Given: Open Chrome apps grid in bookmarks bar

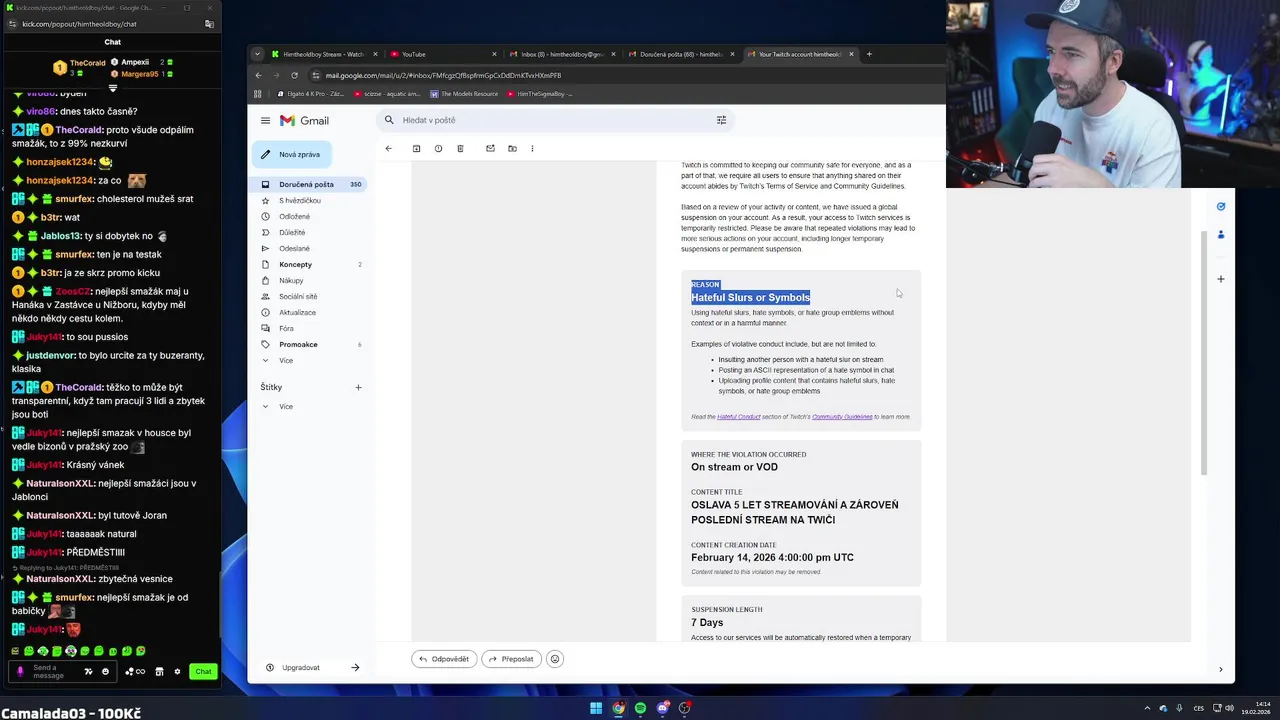Looking at the screenshot, I should [258, 94].
